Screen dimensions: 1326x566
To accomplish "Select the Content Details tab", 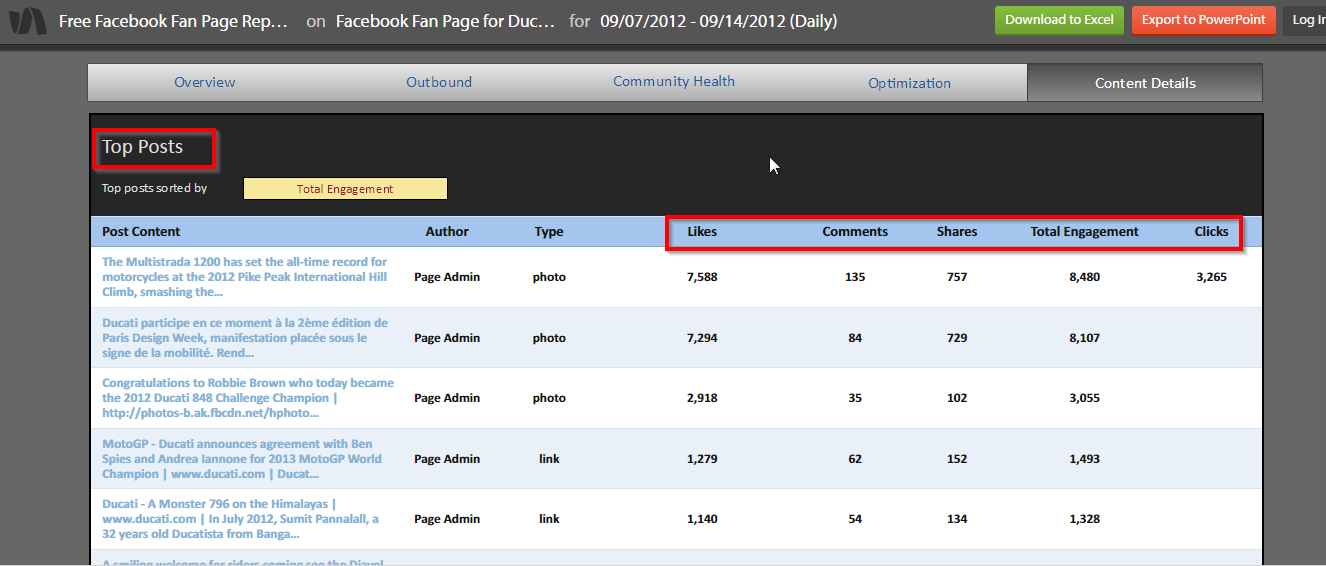I will click(x=1145, y=83).
